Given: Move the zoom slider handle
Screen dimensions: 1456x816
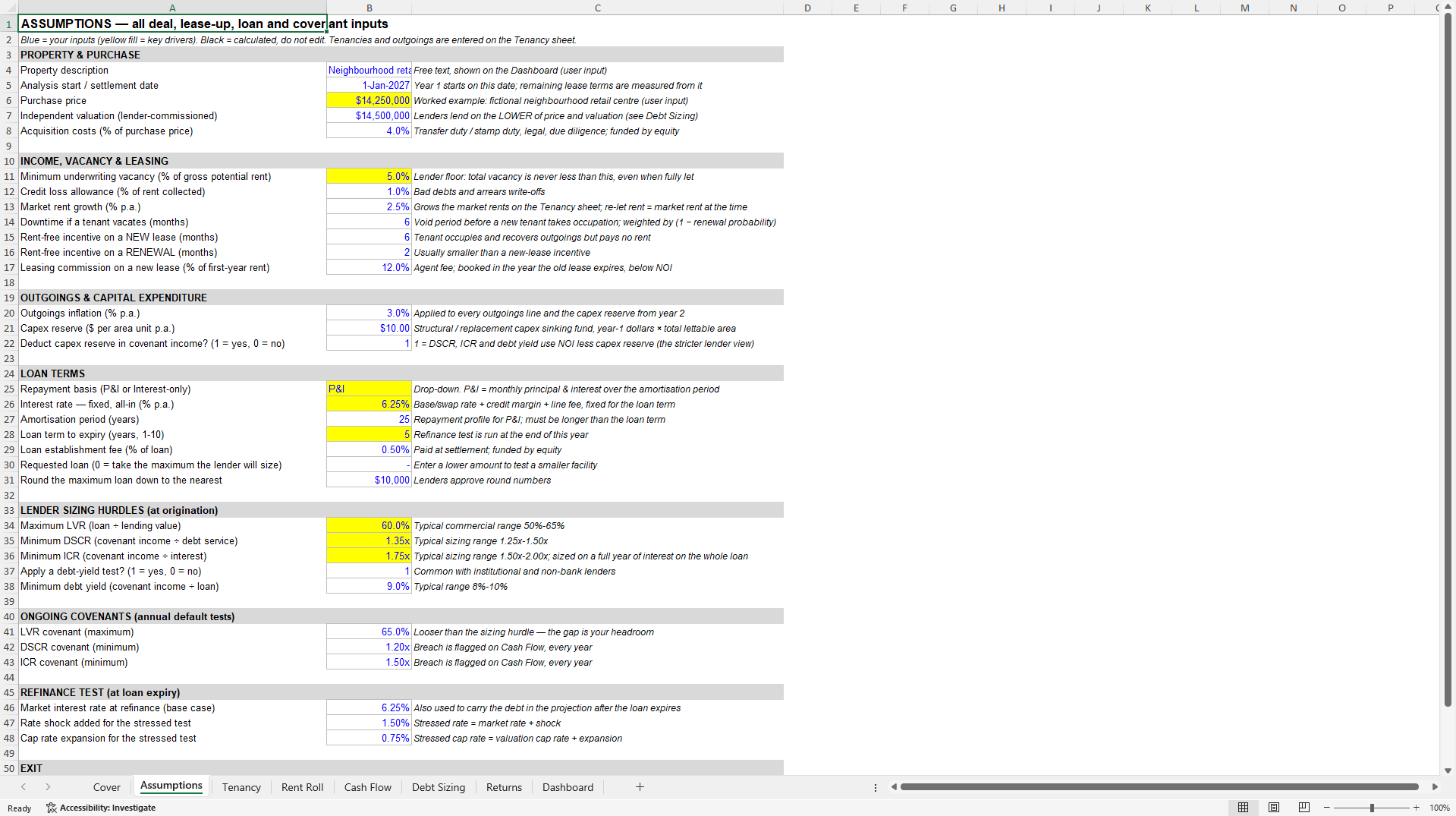Looking at the screenshot, I should point(1372,808).
